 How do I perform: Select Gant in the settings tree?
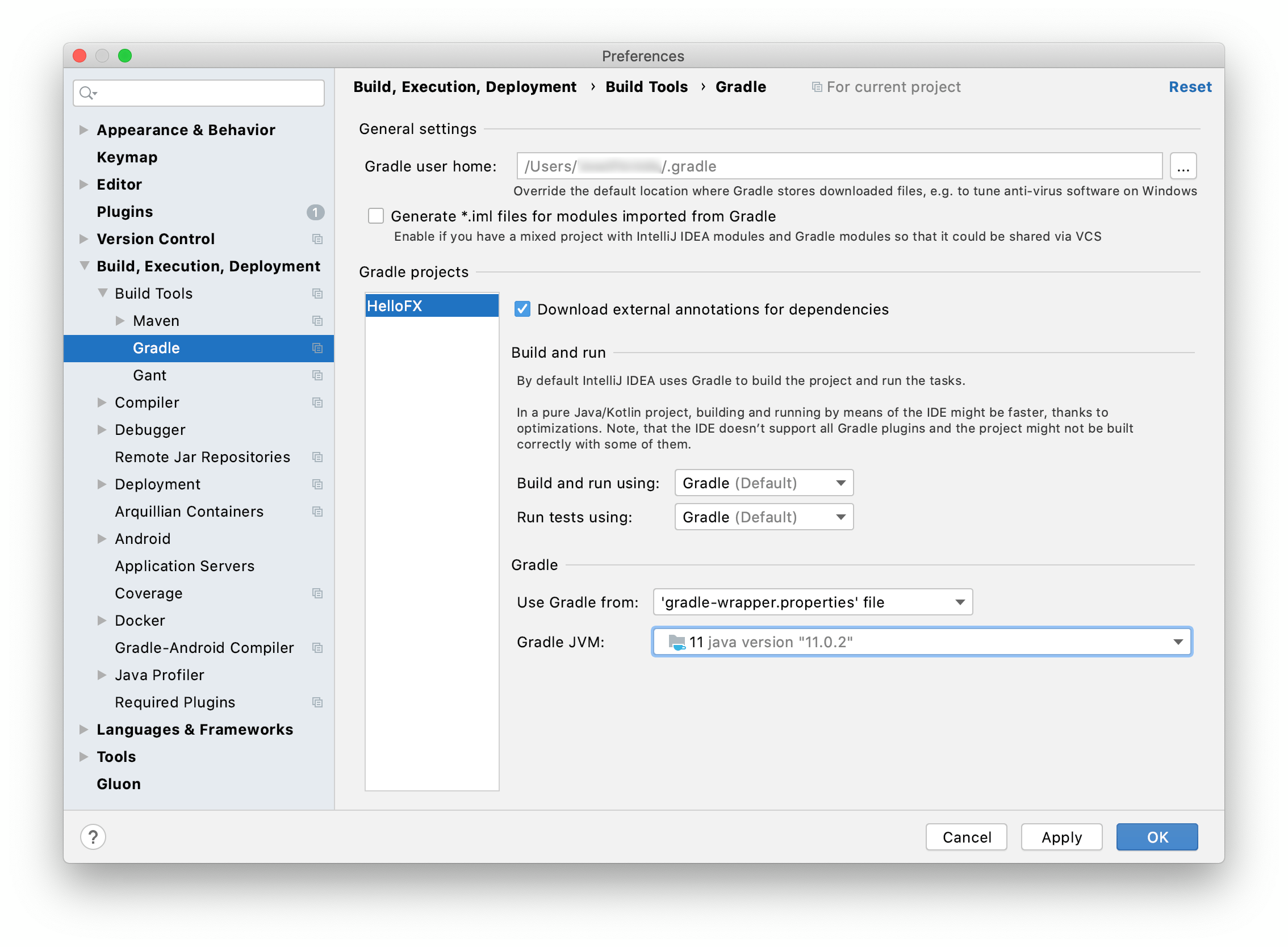[149, 375]
